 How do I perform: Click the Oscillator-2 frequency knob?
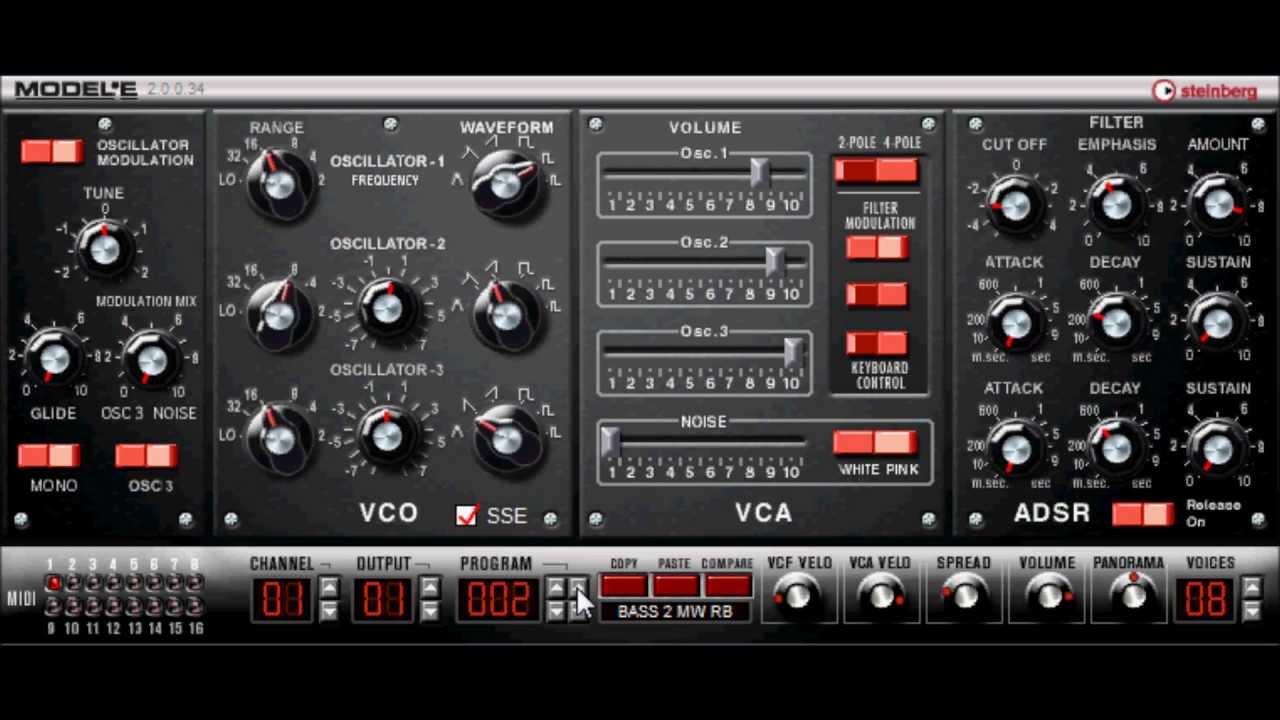386,309
